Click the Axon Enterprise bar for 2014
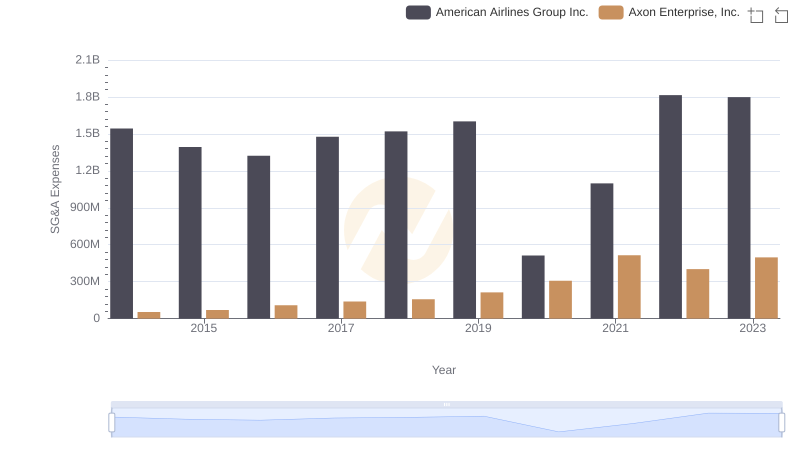This screenshot has width=800, height=461. pyautogui.click(x=149, y=315)
